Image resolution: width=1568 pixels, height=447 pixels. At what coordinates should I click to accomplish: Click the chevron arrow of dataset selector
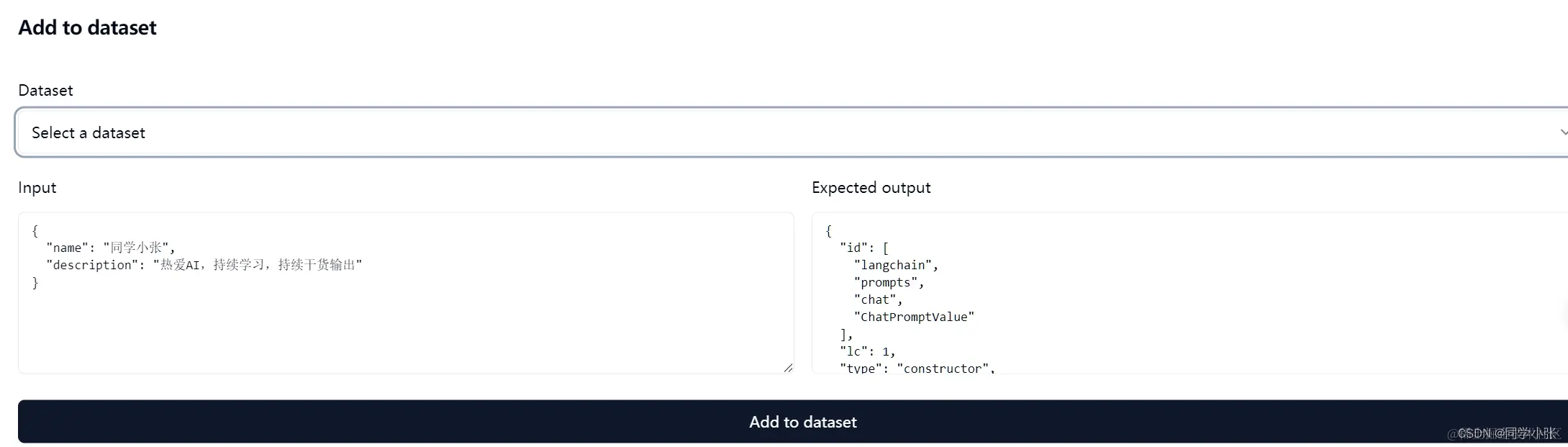[1562, 132]
